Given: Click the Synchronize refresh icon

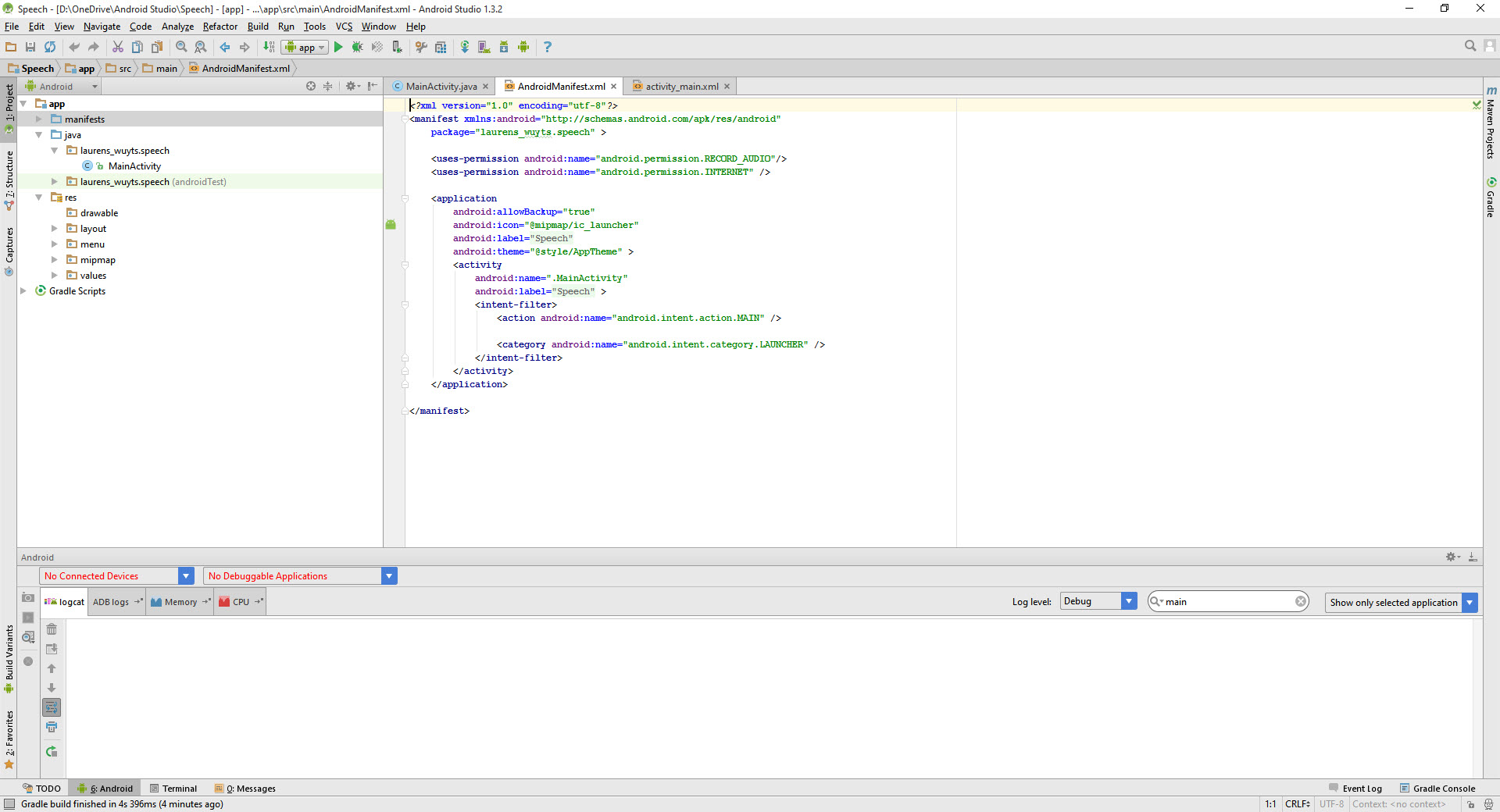Looking at the screenshot, I should pyautogui.click(x=50, y=47).
